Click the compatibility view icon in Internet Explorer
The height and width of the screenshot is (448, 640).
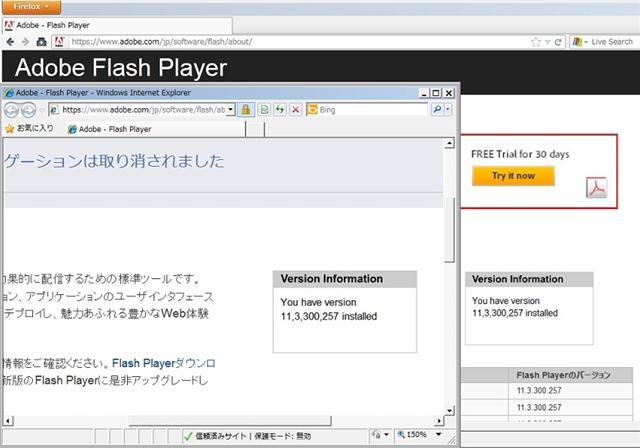264,109
